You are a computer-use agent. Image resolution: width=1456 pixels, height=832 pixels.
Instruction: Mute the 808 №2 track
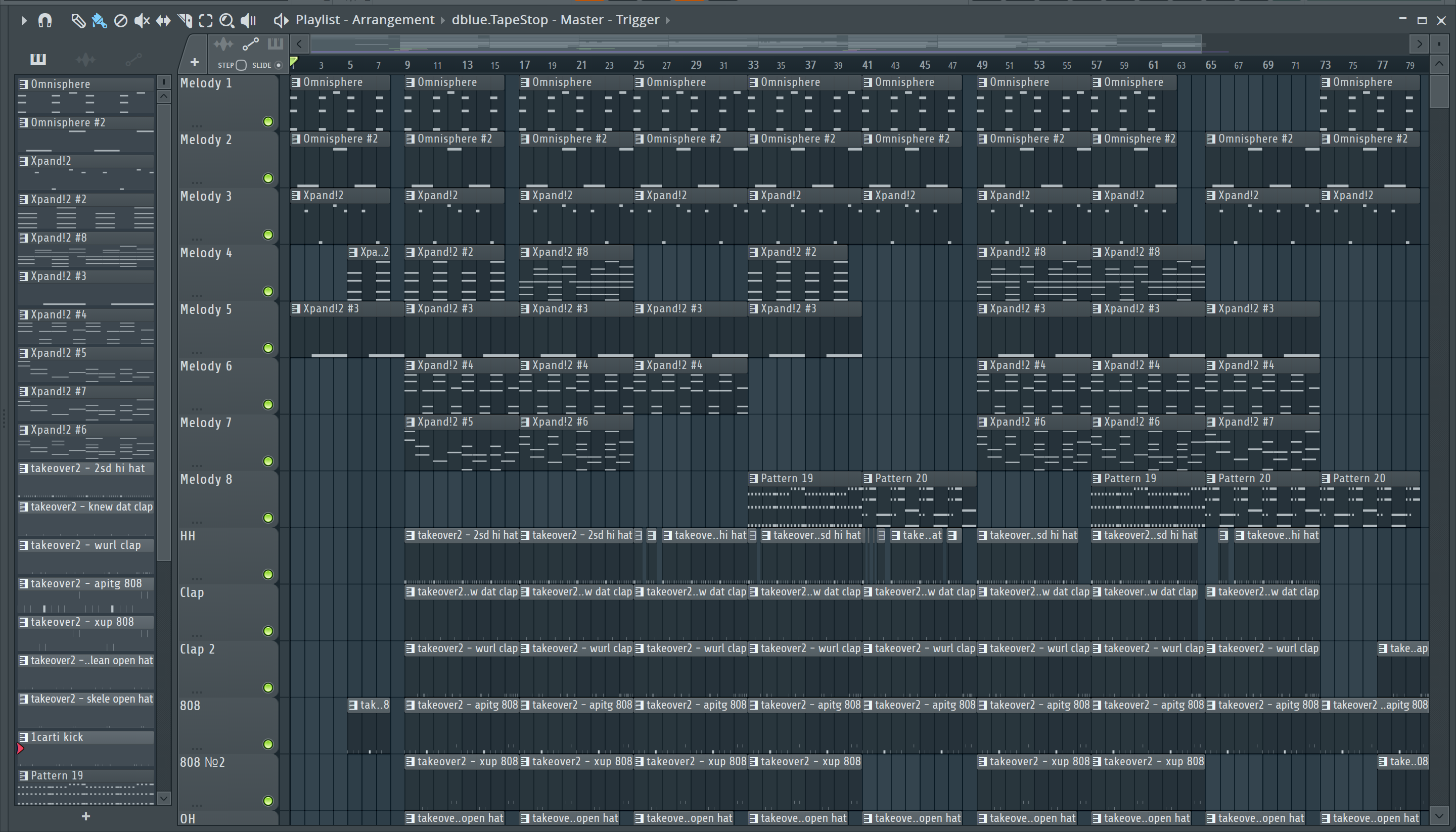point(268,801)
